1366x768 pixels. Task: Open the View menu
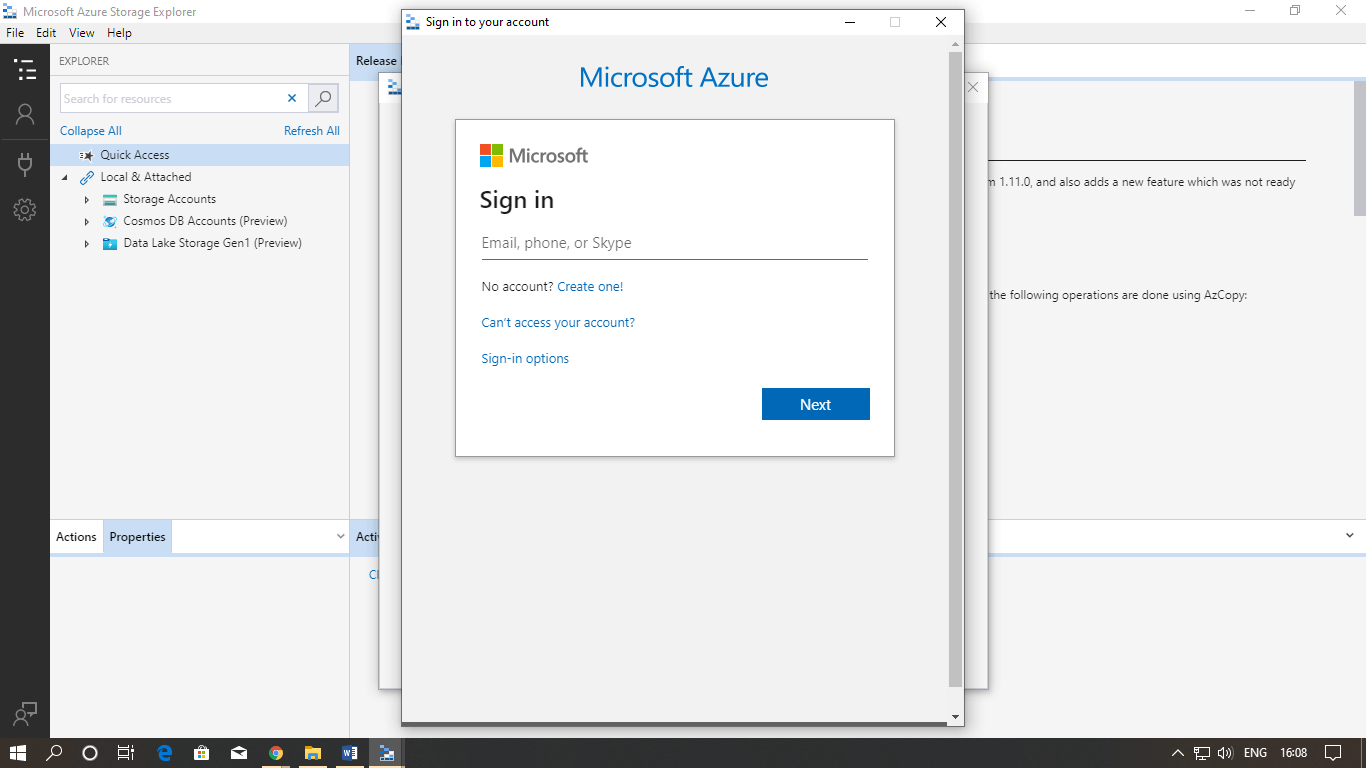(82, 33)
